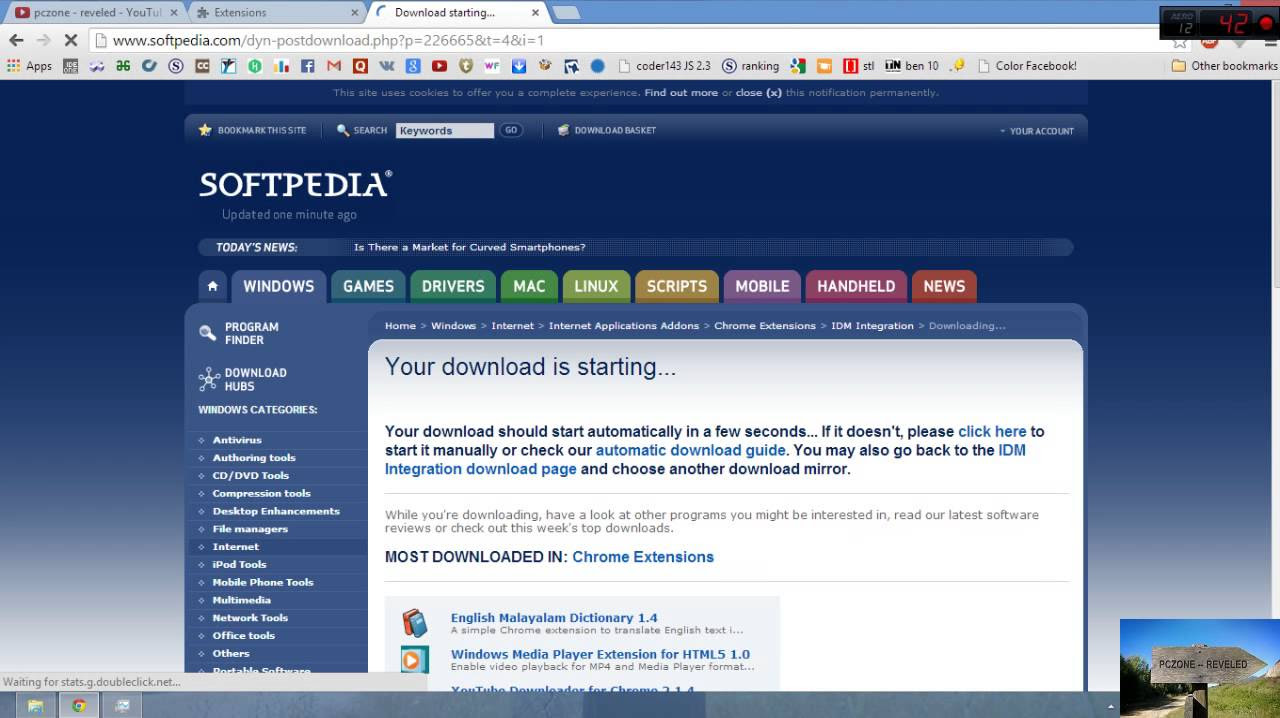Select the MOBILE section tab

[762, 286]
